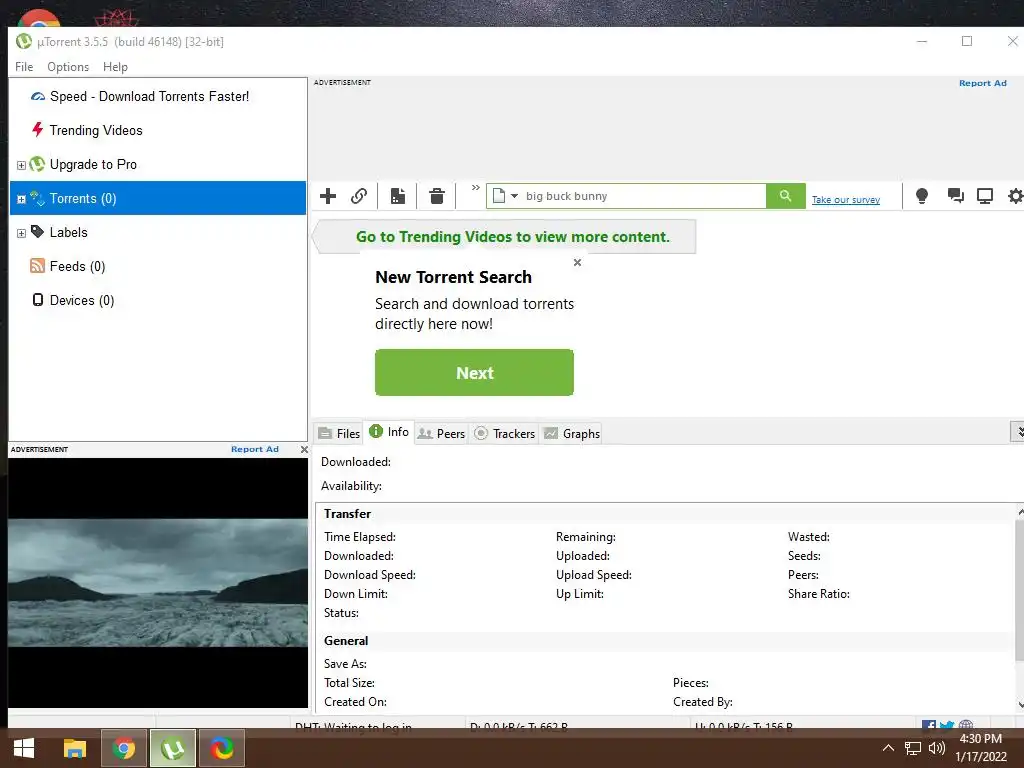Show hidden tray icons chevron

(888, 748)
